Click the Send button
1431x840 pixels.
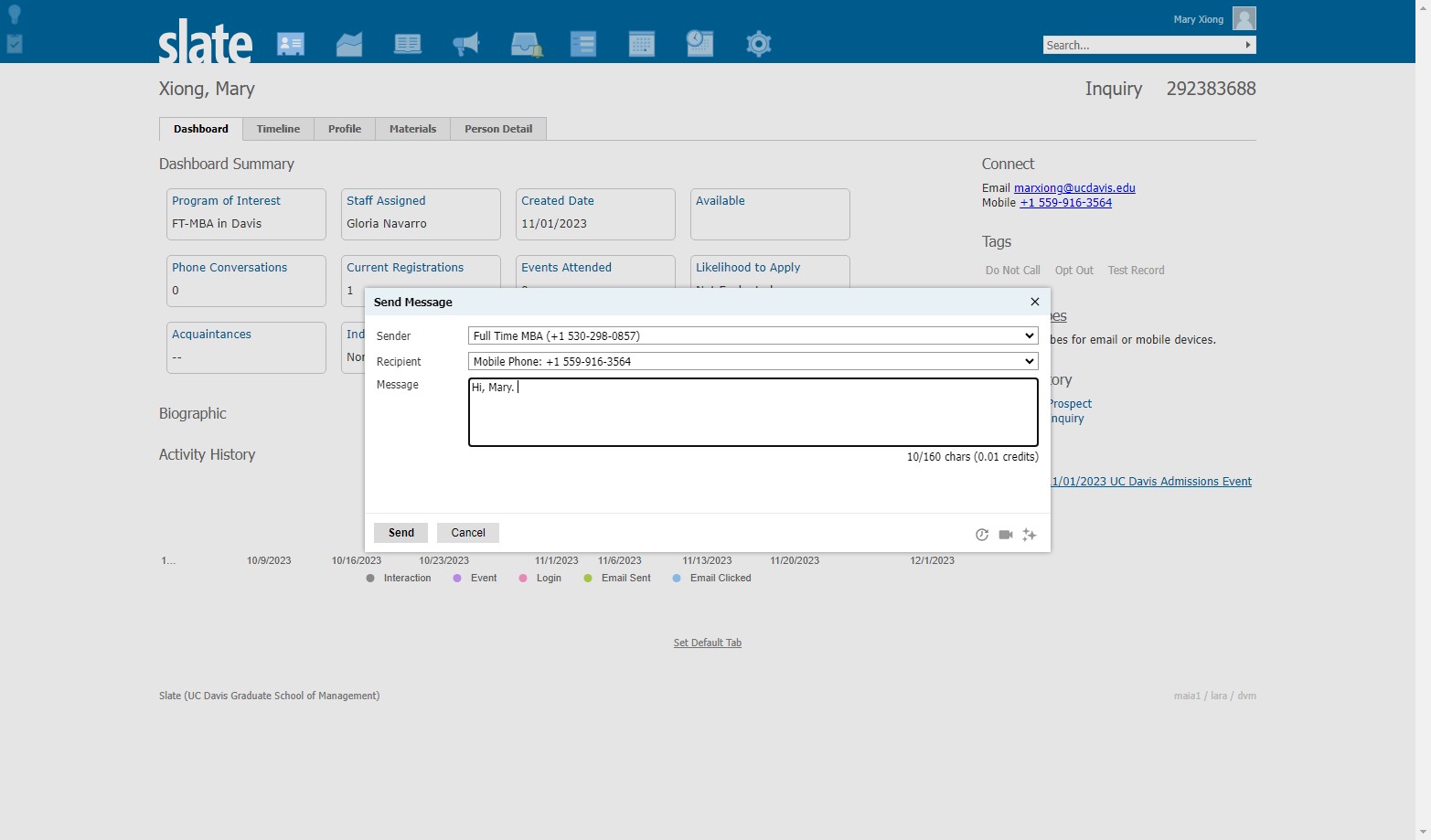click(x=401, y=533)
